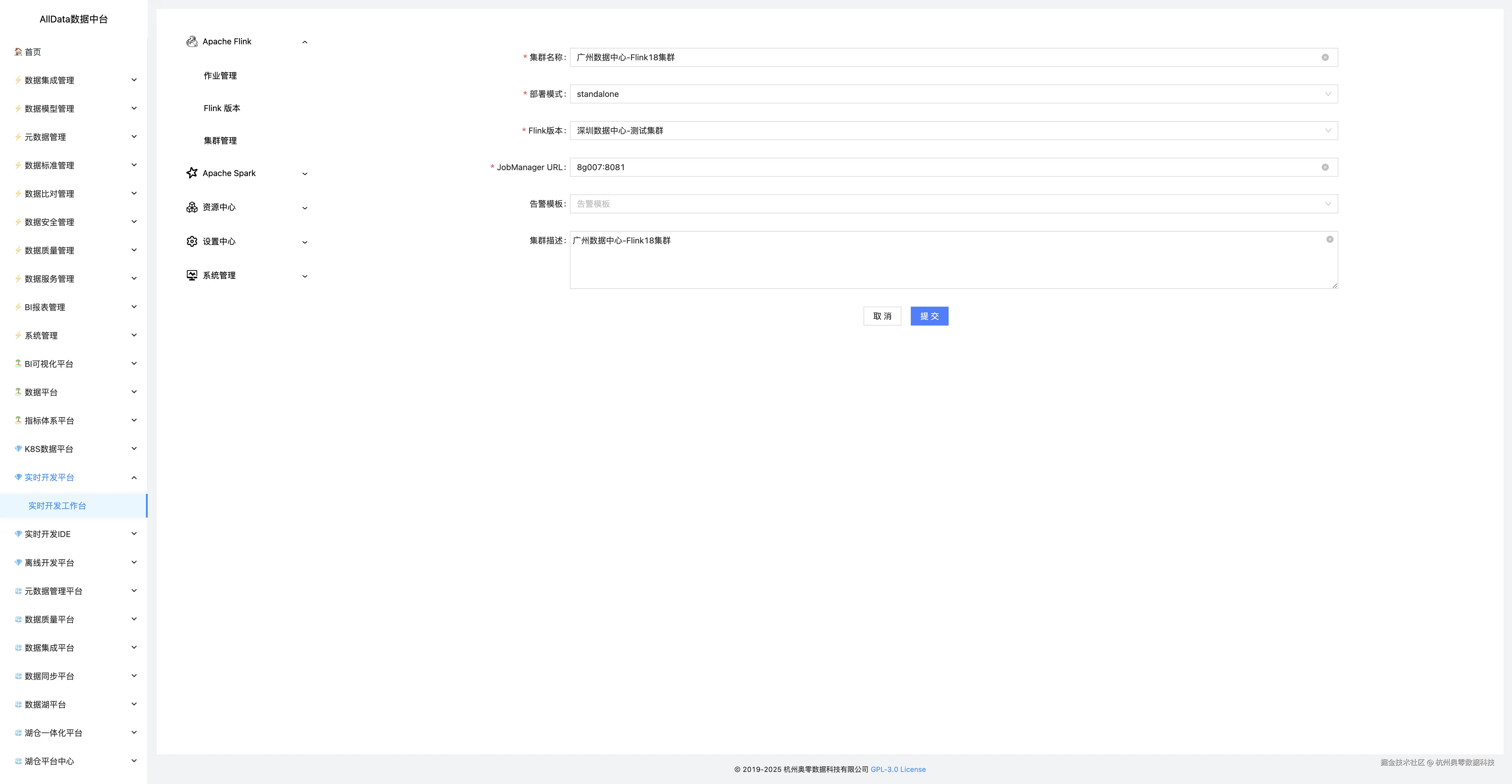Image resolution: width=1512 pixels, height=784 pixels.
Task: Click the Apache Flink squirrel icon
Action: pyautogui.click(x=191, y=42)
